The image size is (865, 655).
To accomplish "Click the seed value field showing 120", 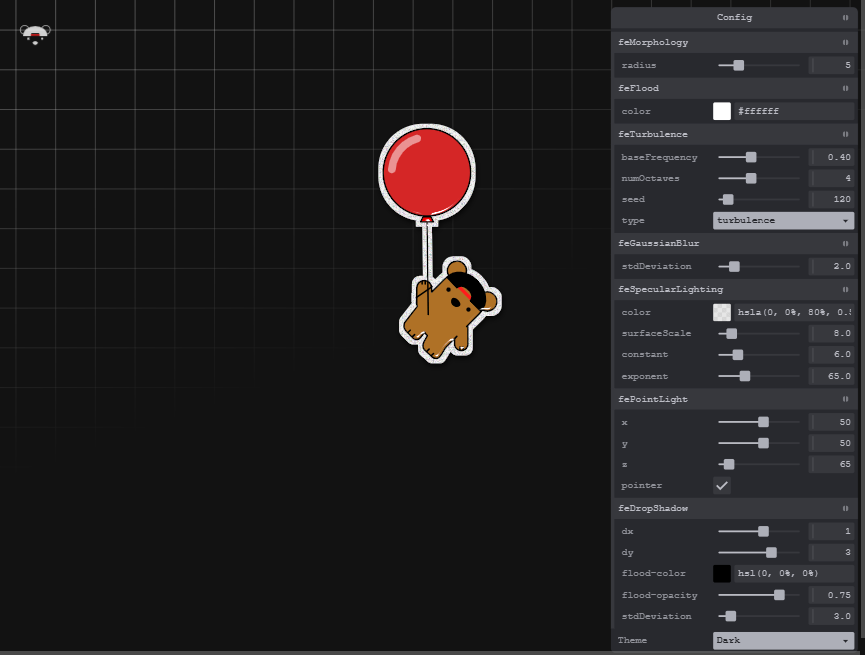I will tap(831, 199).
